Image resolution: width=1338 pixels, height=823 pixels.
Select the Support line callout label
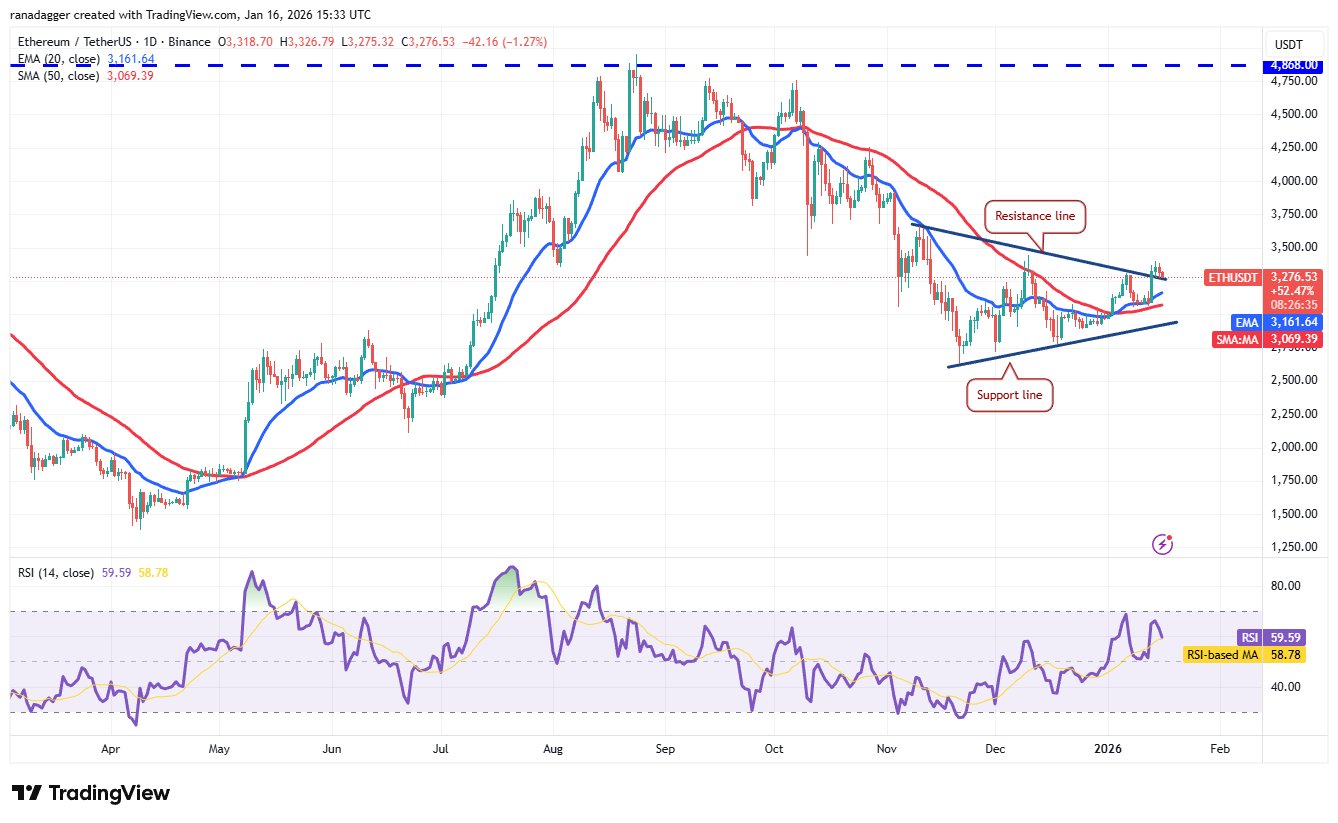click(x=1009, y=395)
